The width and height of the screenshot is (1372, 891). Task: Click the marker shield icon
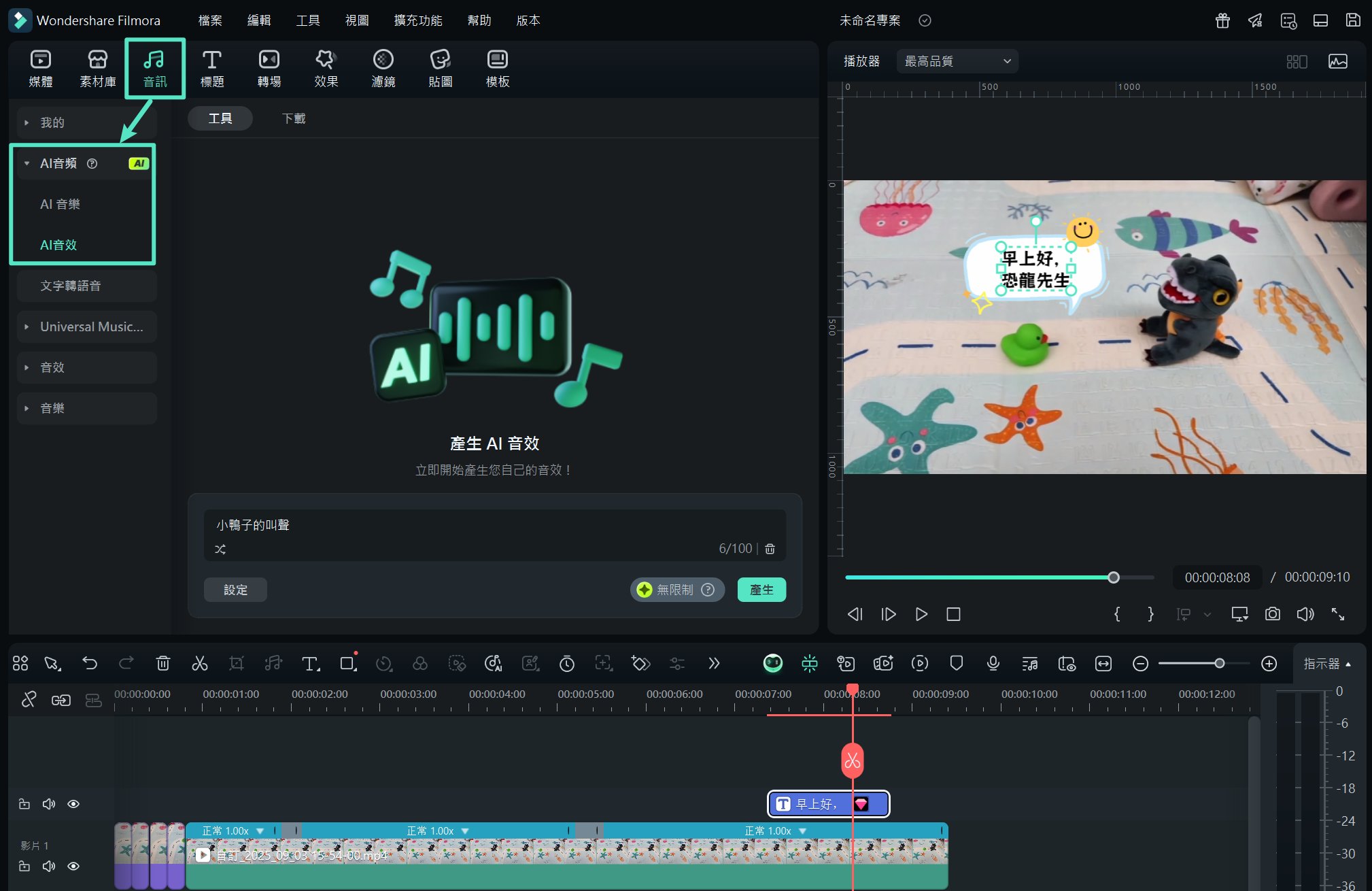(957, 663)
